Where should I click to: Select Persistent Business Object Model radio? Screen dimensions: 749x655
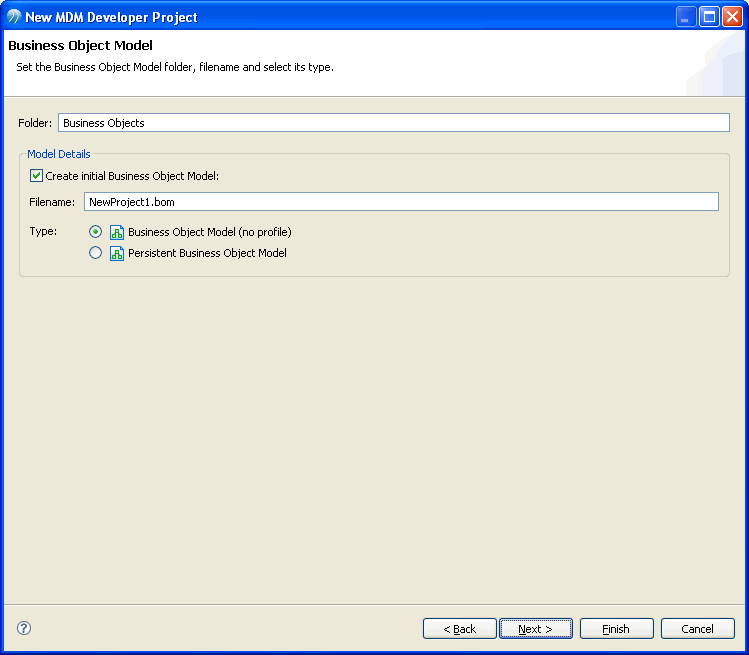[96, 252]
